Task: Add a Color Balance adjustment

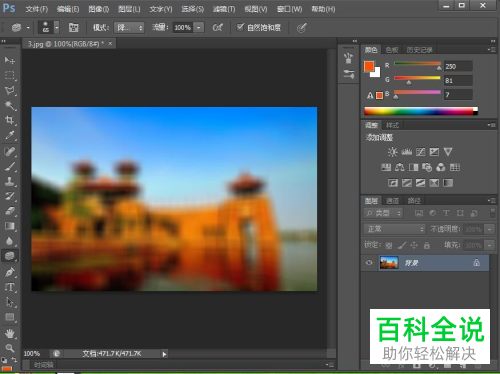Action: 399,167
